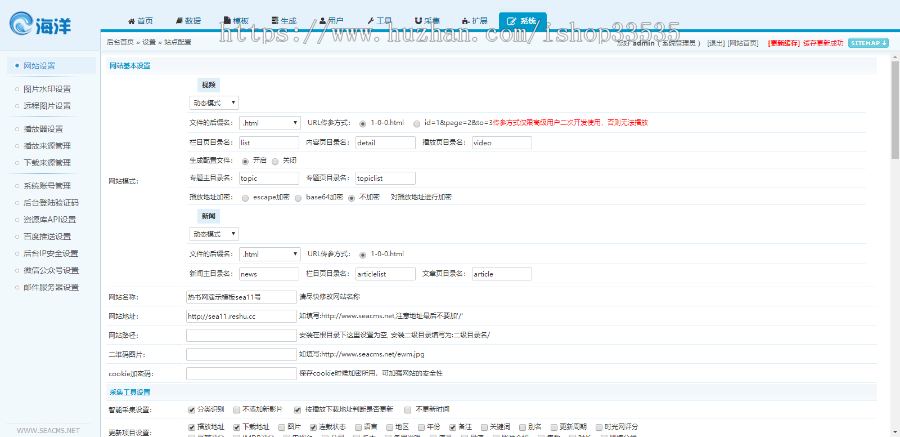
Task: Click the home icon in 首页 nav tab
Action: point(131,21)
